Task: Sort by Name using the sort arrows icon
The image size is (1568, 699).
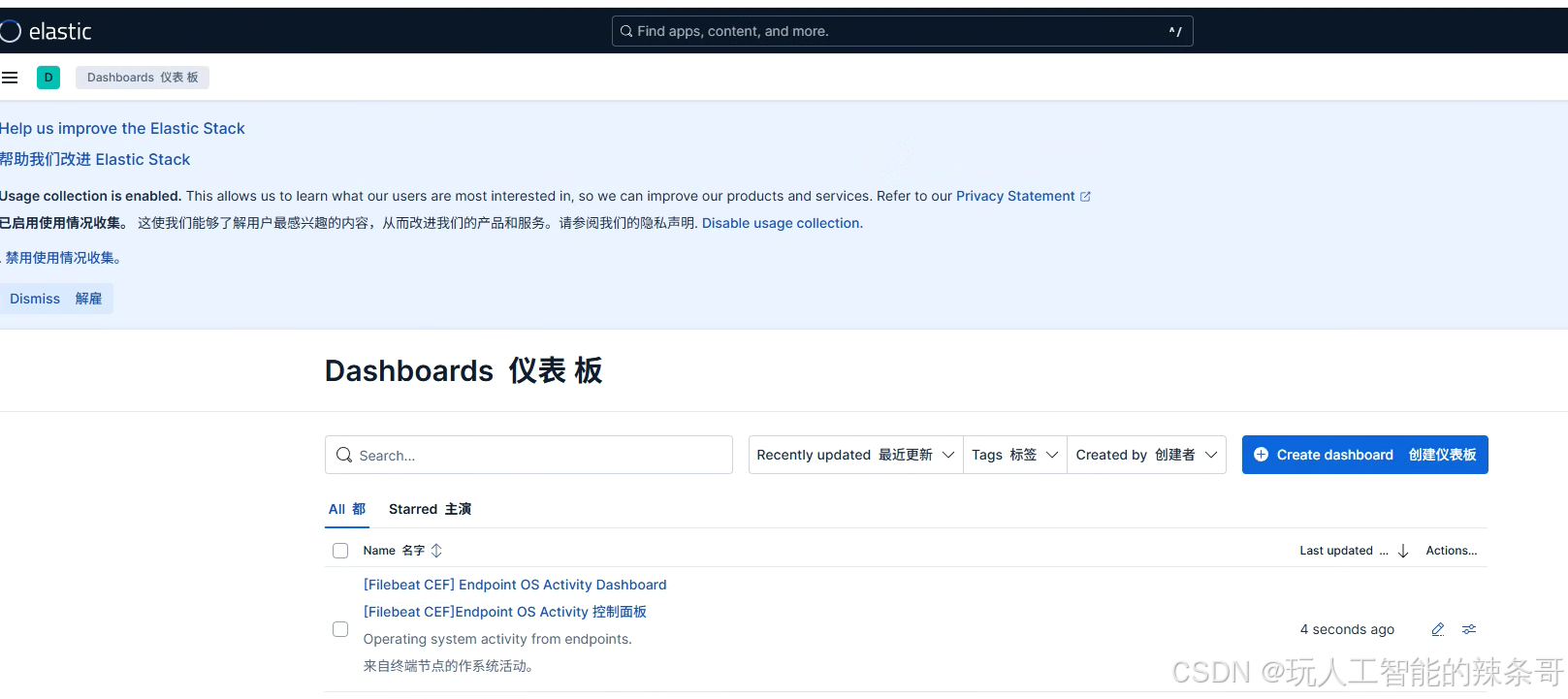Action: [436, 551]
